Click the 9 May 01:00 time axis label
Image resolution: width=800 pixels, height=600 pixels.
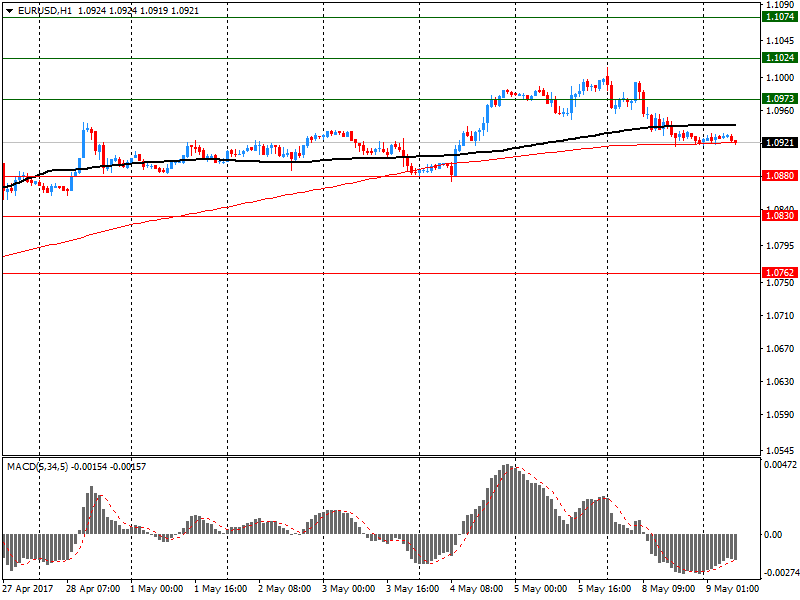click(732, 589)
